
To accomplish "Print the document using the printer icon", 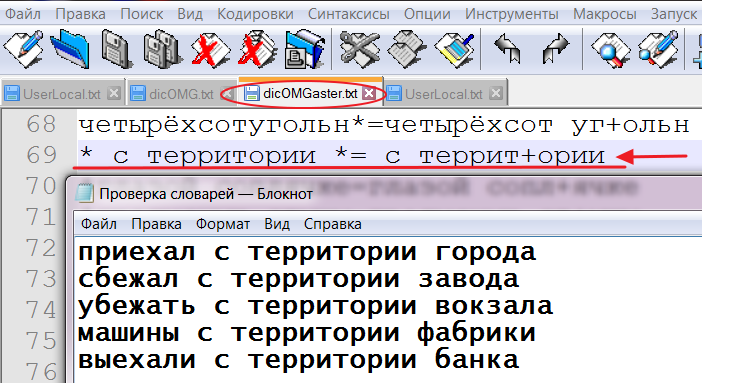I will click(305, 49).
